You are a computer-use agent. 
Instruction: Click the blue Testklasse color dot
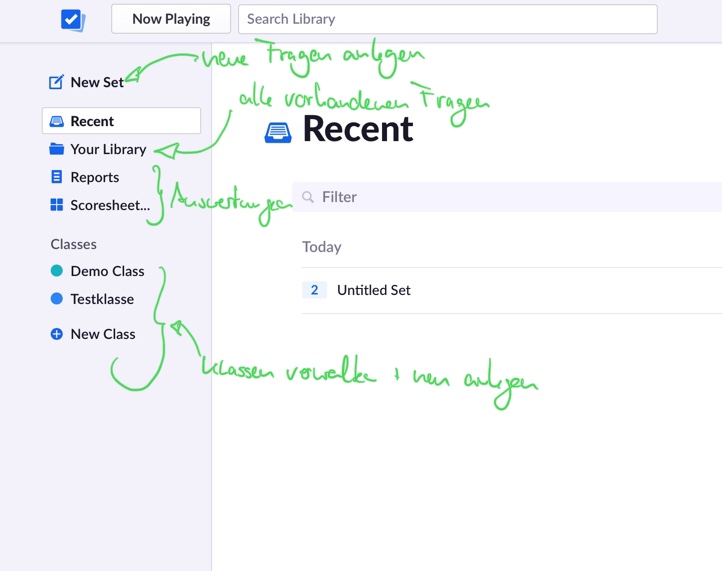coord(57,299)
